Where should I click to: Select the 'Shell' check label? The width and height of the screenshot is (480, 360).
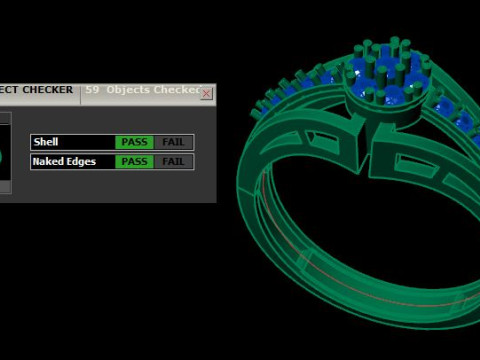point(46,142)
